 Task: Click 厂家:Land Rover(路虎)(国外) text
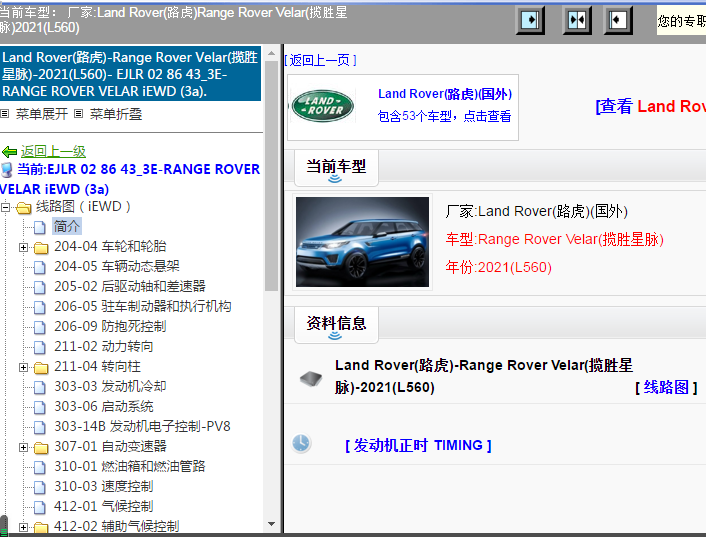click(x=536, y=211)
